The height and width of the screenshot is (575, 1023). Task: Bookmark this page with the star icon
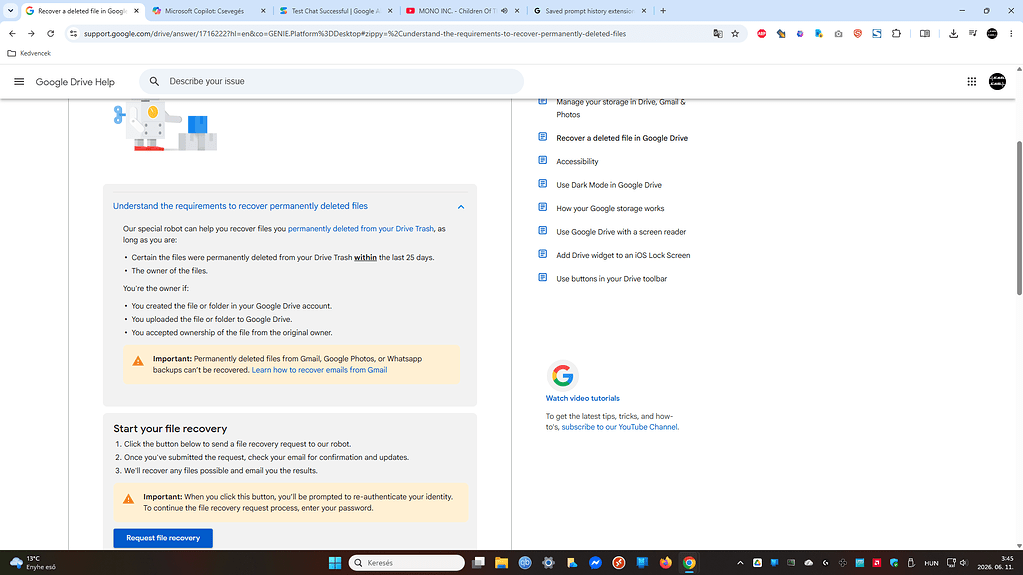pyautogui.click(x=735, y=33)
